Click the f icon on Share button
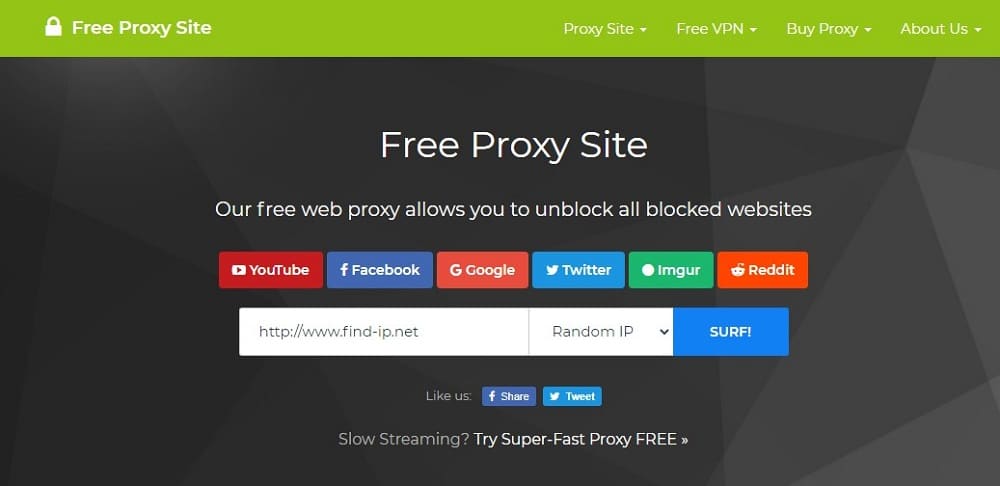Viewport: 1000px width, 486px height. 492,396
